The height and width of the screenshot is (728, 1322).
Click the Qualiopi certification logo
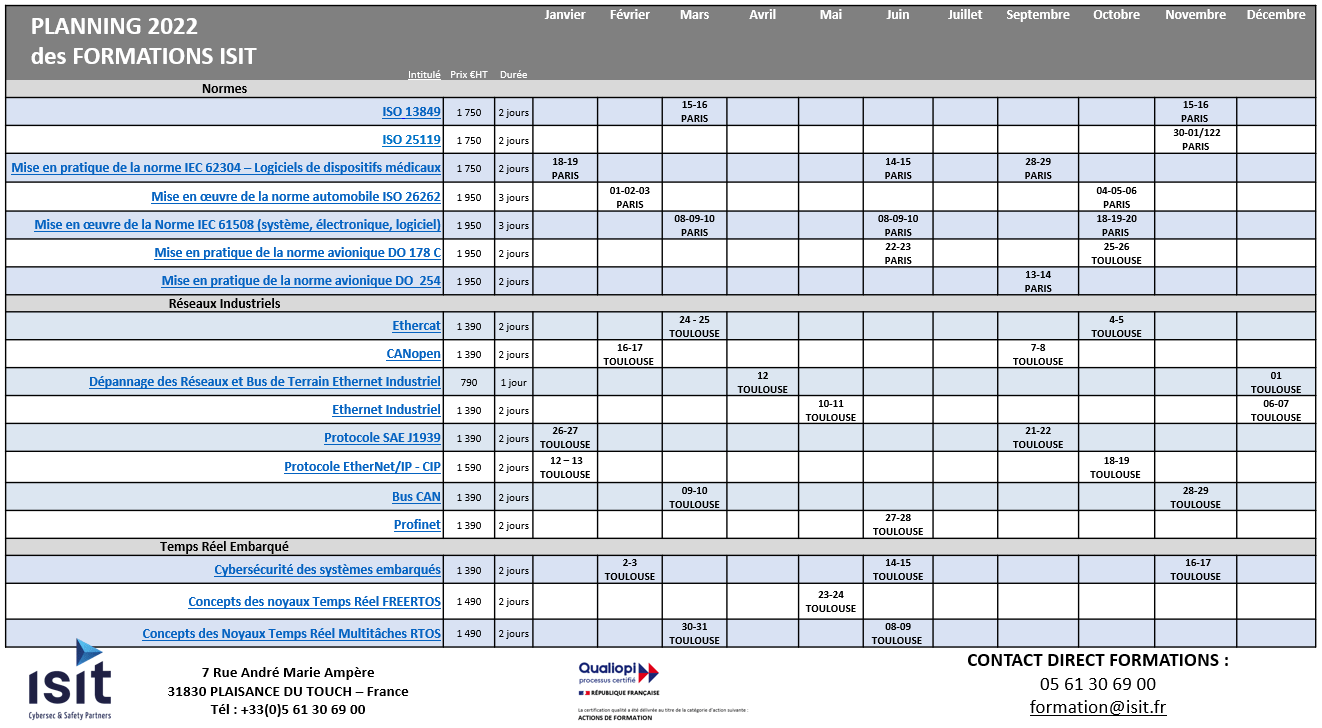click(618, 678)
